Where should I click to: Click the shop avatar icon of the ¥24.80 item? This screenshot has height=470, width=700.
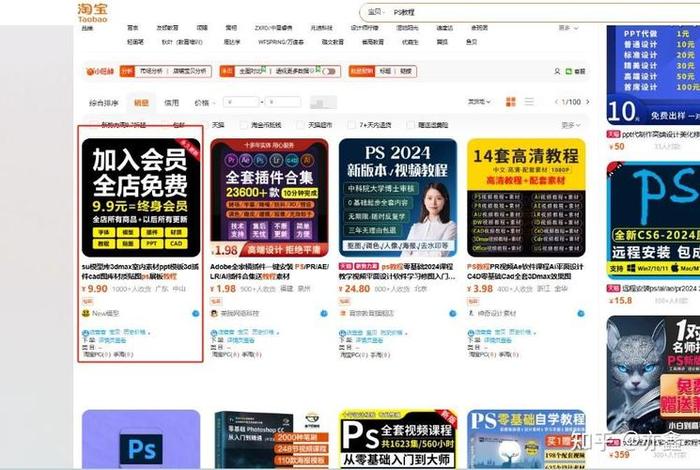pyautogui.click(x=343, y=313)
